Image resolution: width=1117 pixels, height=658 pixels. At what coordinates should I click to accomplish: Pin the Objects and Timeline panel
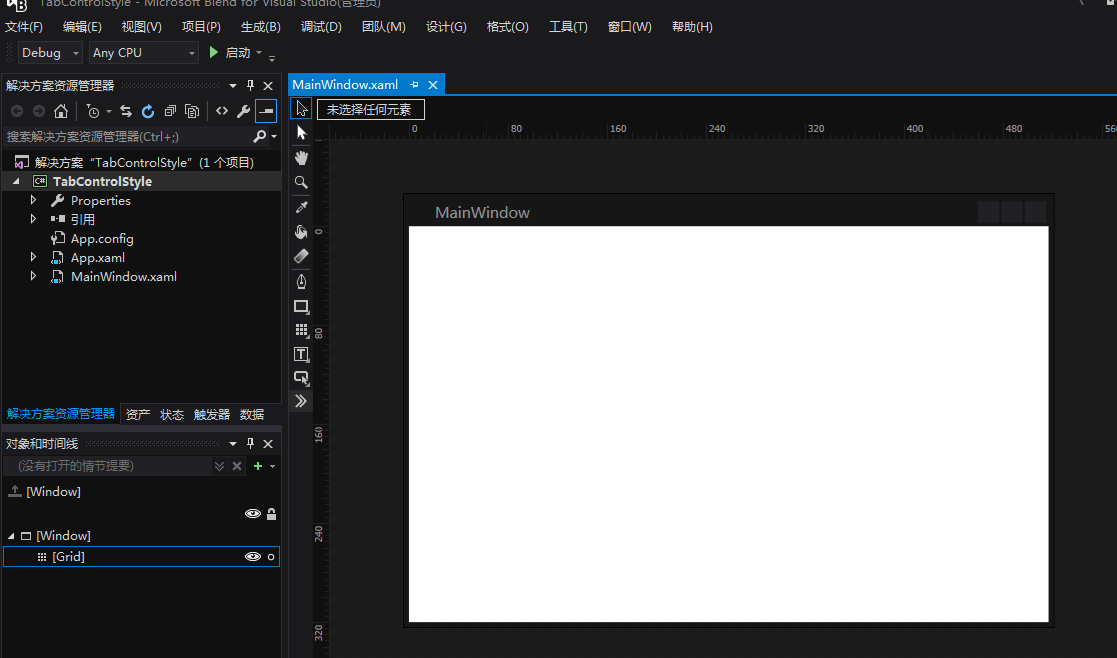point(251,444)
